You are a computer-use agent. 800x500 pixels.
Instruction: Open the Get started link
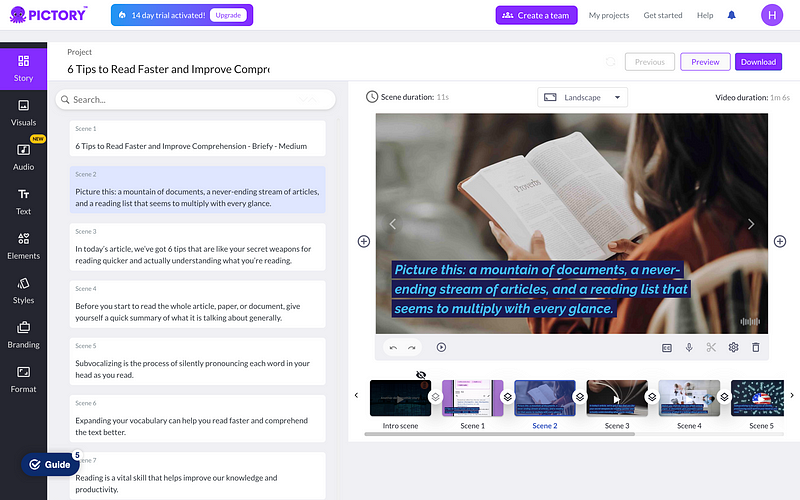pos(663,15)
